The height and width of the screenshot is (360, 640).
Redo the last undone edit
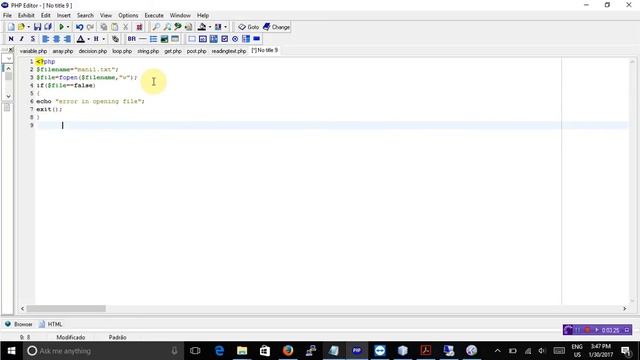pyautogui.click(x=90, y=27)
